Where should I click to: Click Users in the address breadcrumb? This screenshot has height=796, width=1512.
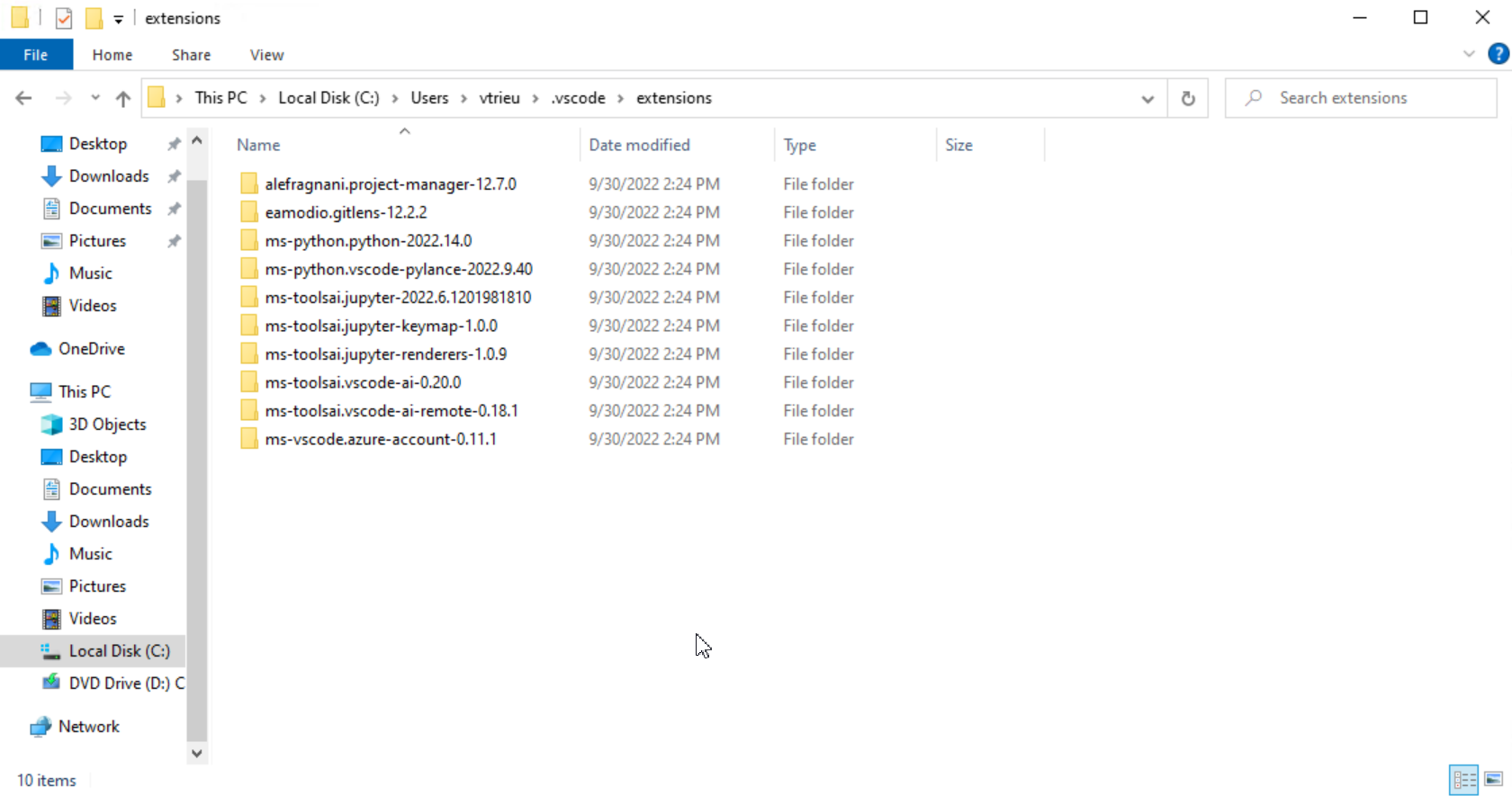(x=429, y=98)
